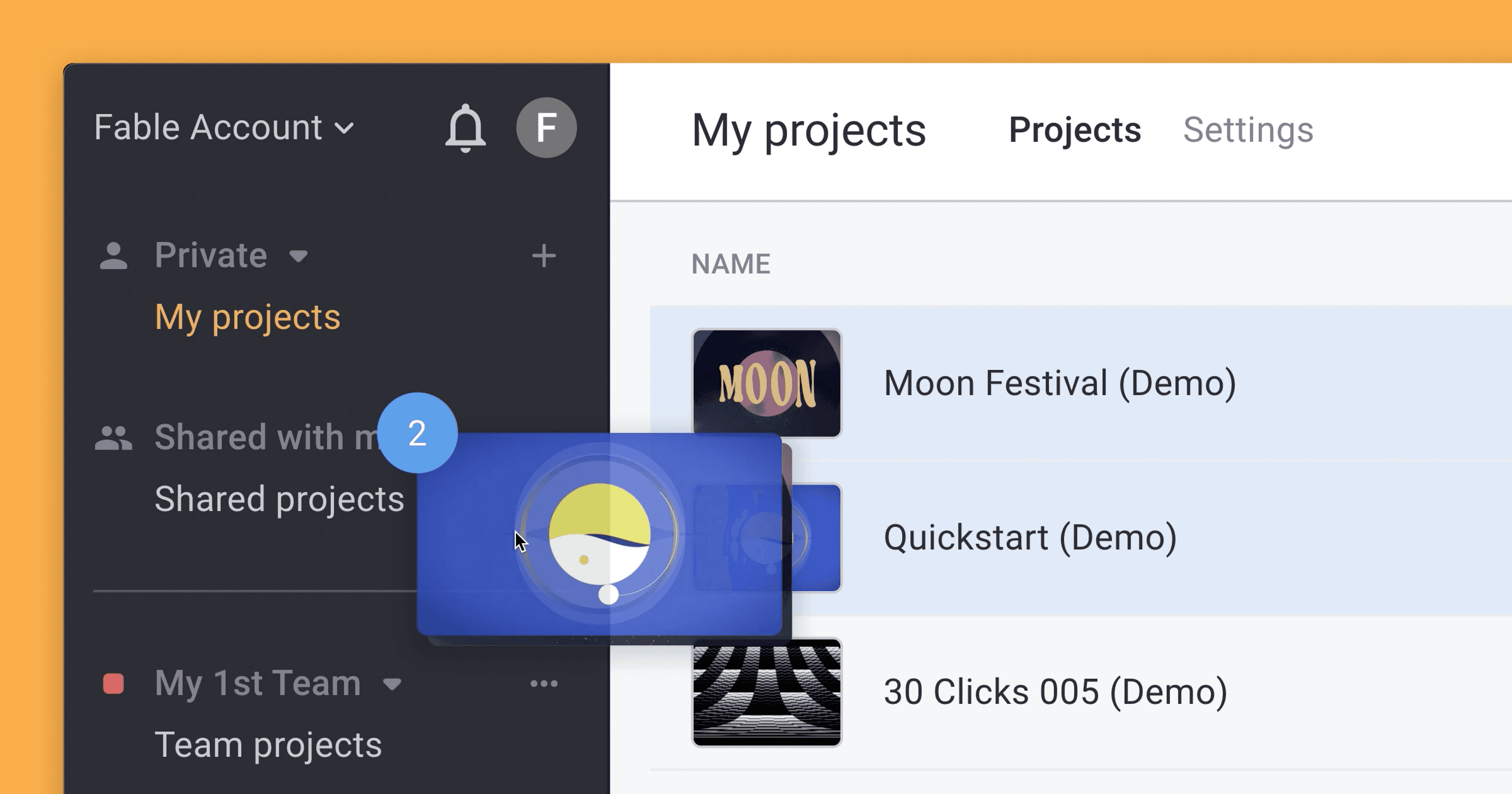Collapse the Private section arrow
This screenshot has width=1512, height=794.
pyautogui.click(x=298, y=256)
